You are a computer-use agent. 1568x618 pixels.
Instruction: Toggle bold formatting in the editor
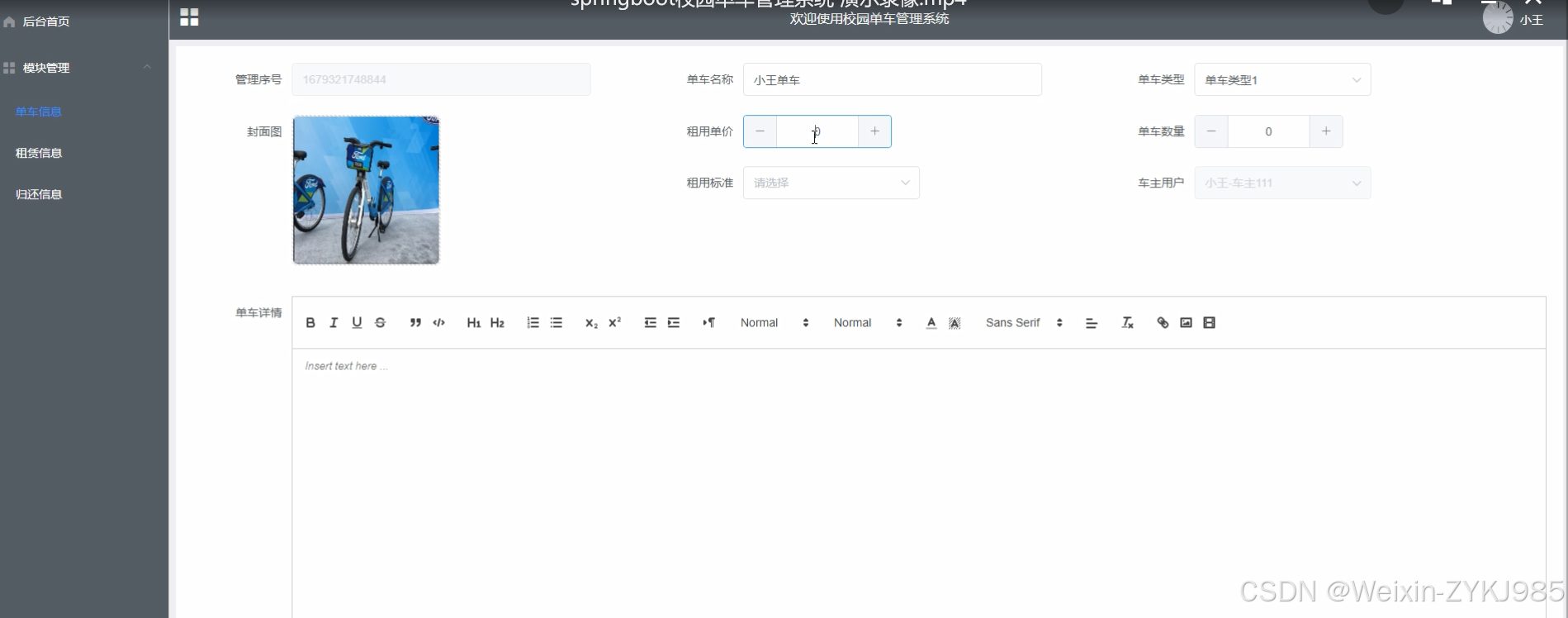[310, 323]
